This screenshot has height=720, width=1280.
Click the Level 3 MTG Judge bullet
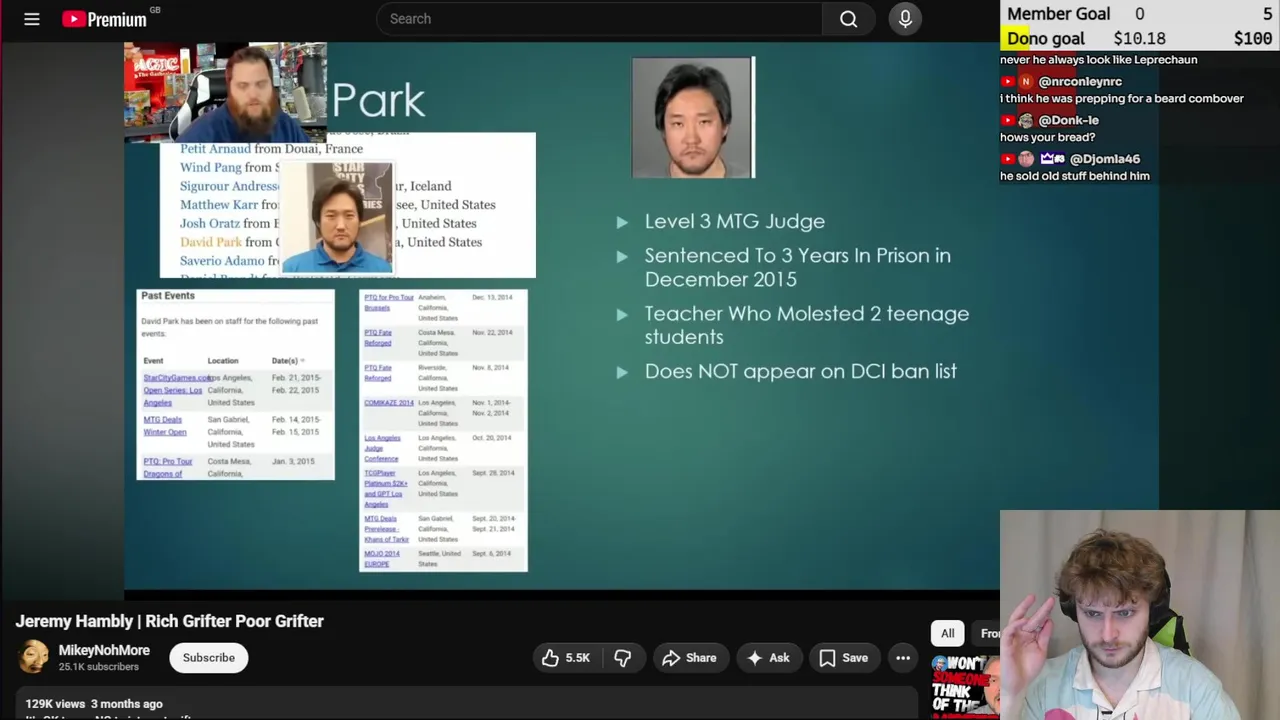[734, 221]
